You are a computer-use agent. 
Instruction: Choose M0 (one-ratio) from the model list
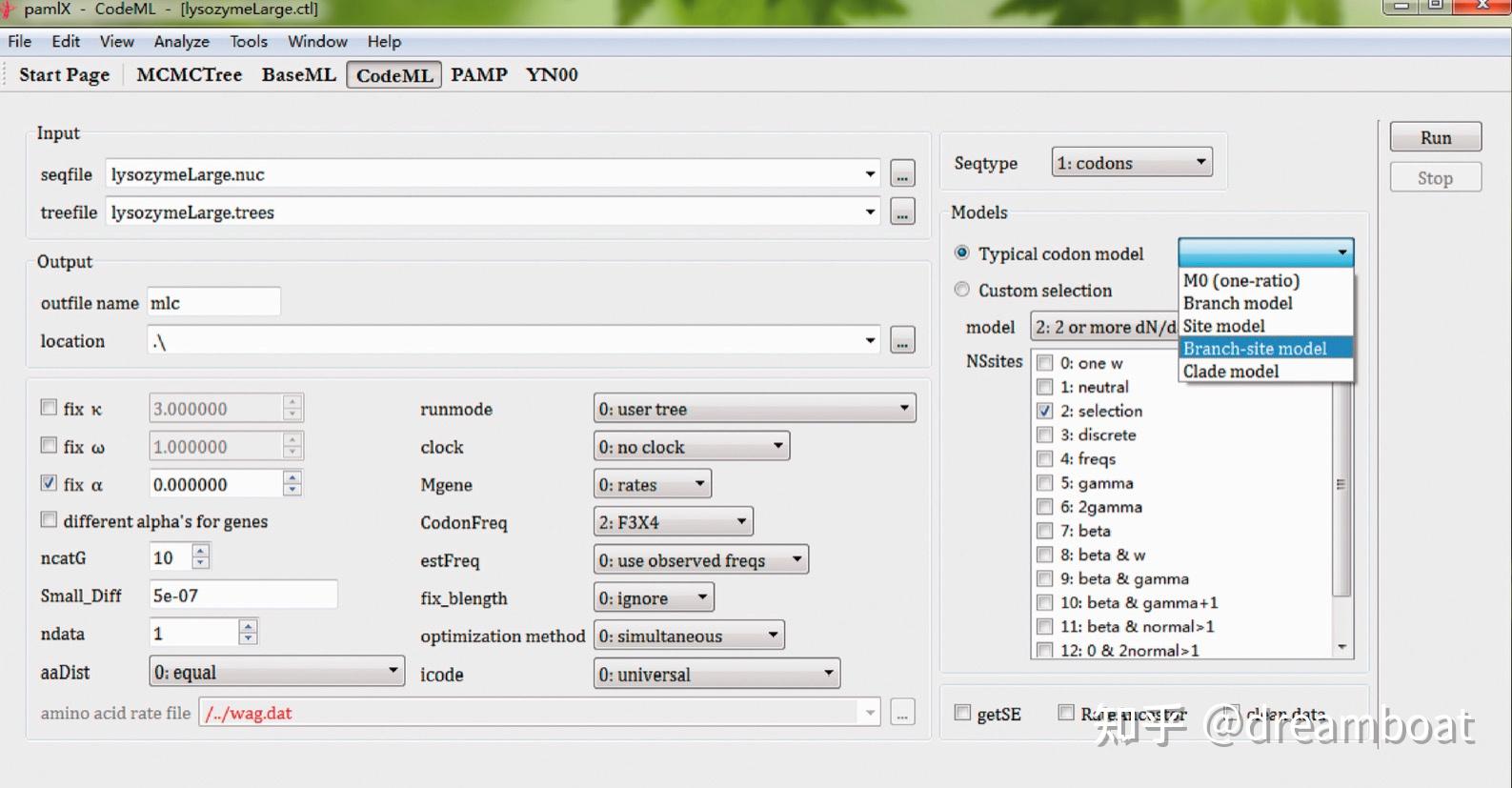[x=1265, y=280]
